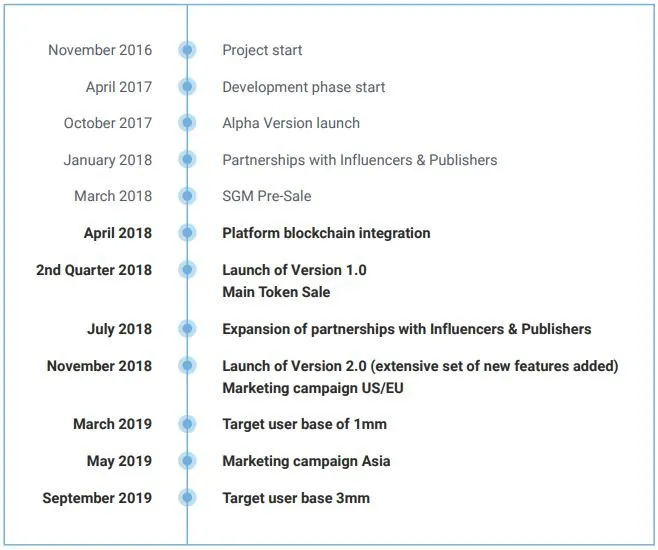Viewport: 658px width, 550px height.
Task: Click 'Platform blockchain integration' text
Action: tap(326, 233)
